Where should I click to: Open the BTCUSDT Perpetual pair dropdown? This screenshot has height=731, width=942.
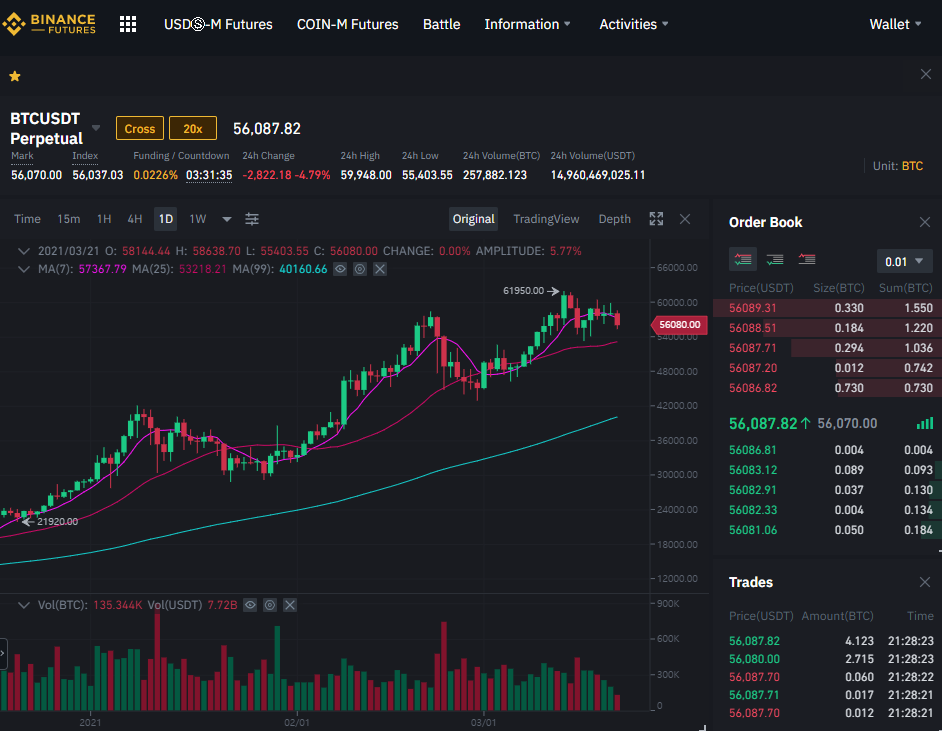tap(96, 129)
